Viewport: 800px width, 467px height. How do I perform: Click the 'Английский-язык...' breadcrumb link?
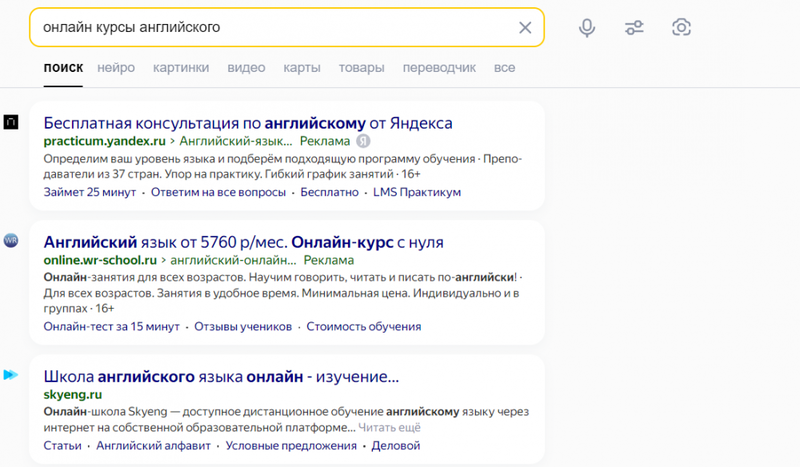(236, 141)
